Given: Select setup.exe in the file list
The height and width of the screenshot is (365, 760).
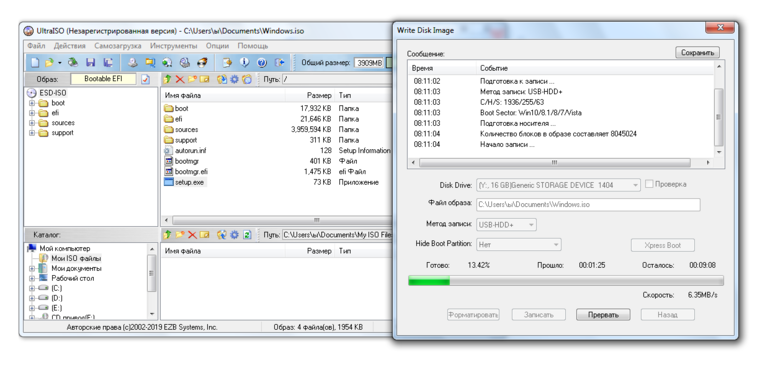Looking at the screenshot, I should pyautogui.click(x=184, y=182).
